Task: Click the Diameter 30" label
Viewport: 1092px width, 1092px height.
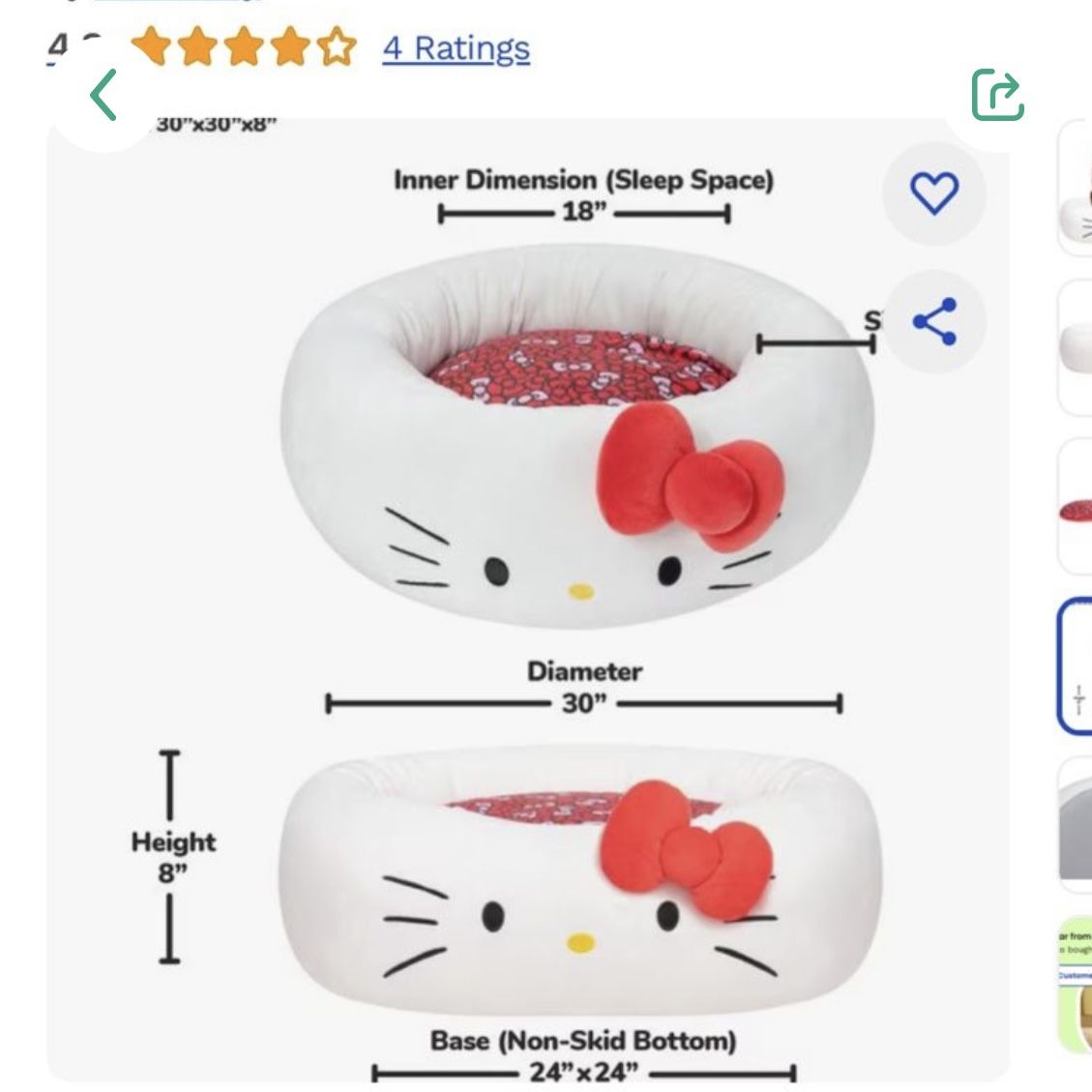Action: coord(584,687)
